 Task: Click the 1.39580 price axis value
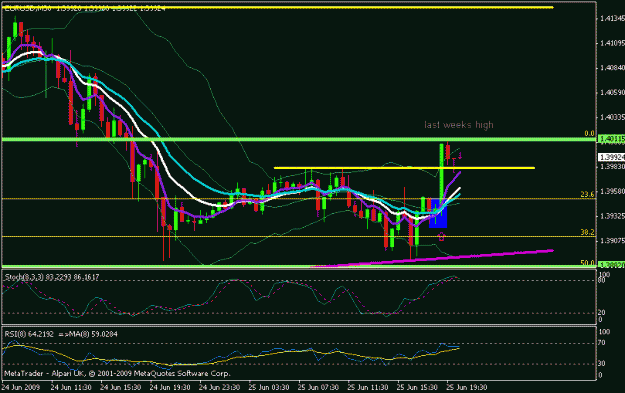pyautogui.click(x=612, y=191)
